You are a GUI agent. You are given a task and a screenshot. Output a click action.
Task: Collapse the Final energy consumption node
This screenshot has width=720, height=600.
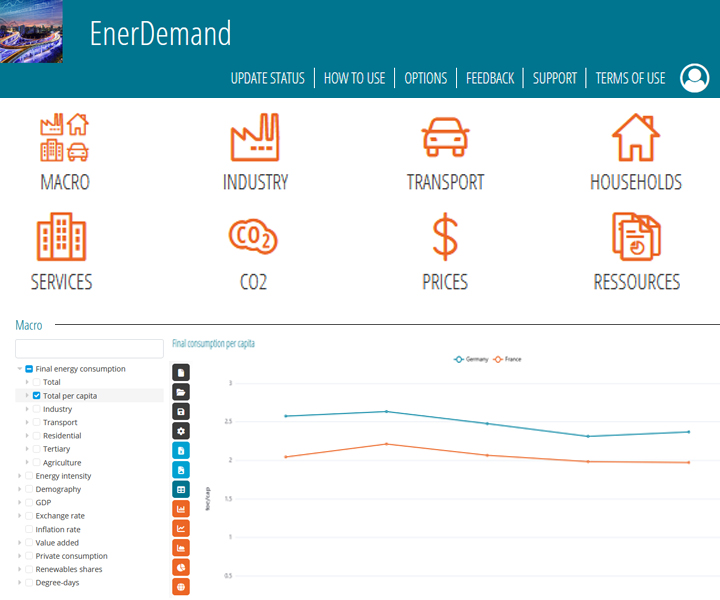[x=20, y=369]
